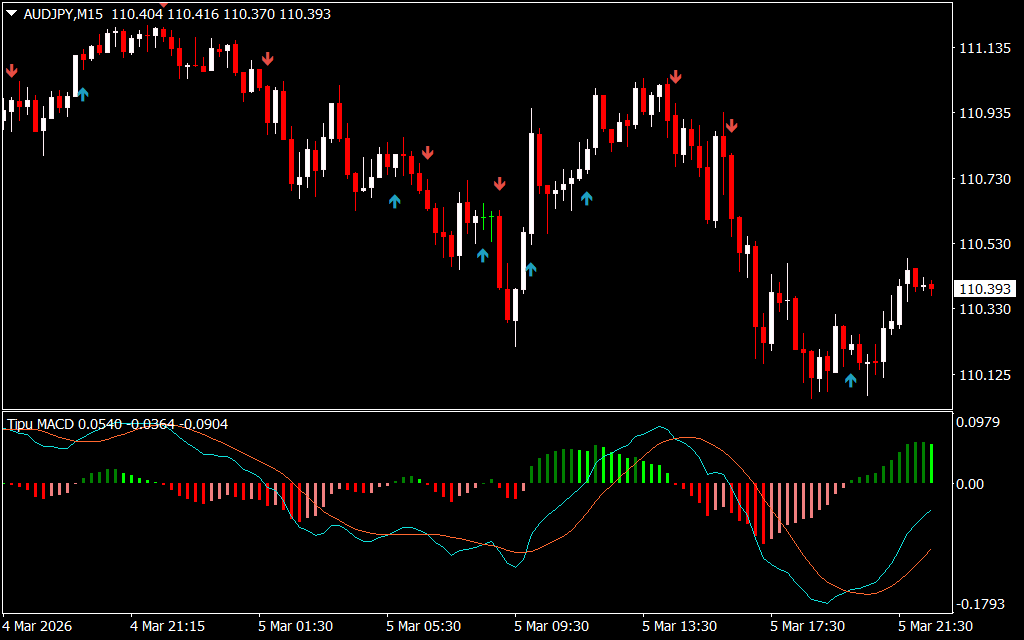The image size is (1024, 640).
Task: Click the 110.125 price scale label
Action: [x=985, y=376]
